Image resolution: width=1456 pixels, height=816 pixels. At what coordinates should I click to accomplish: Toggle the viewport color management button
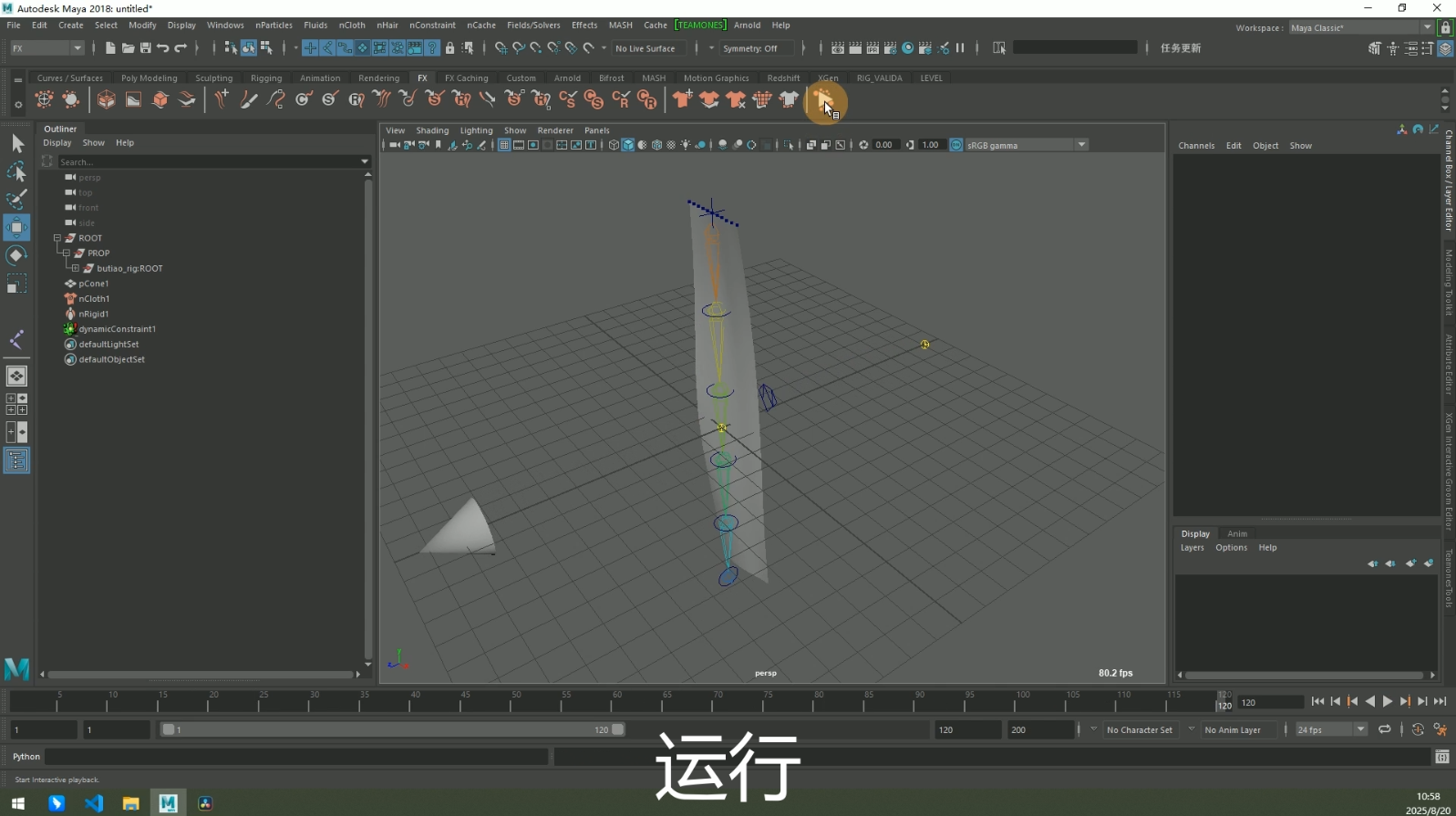(x=955, y=145)
